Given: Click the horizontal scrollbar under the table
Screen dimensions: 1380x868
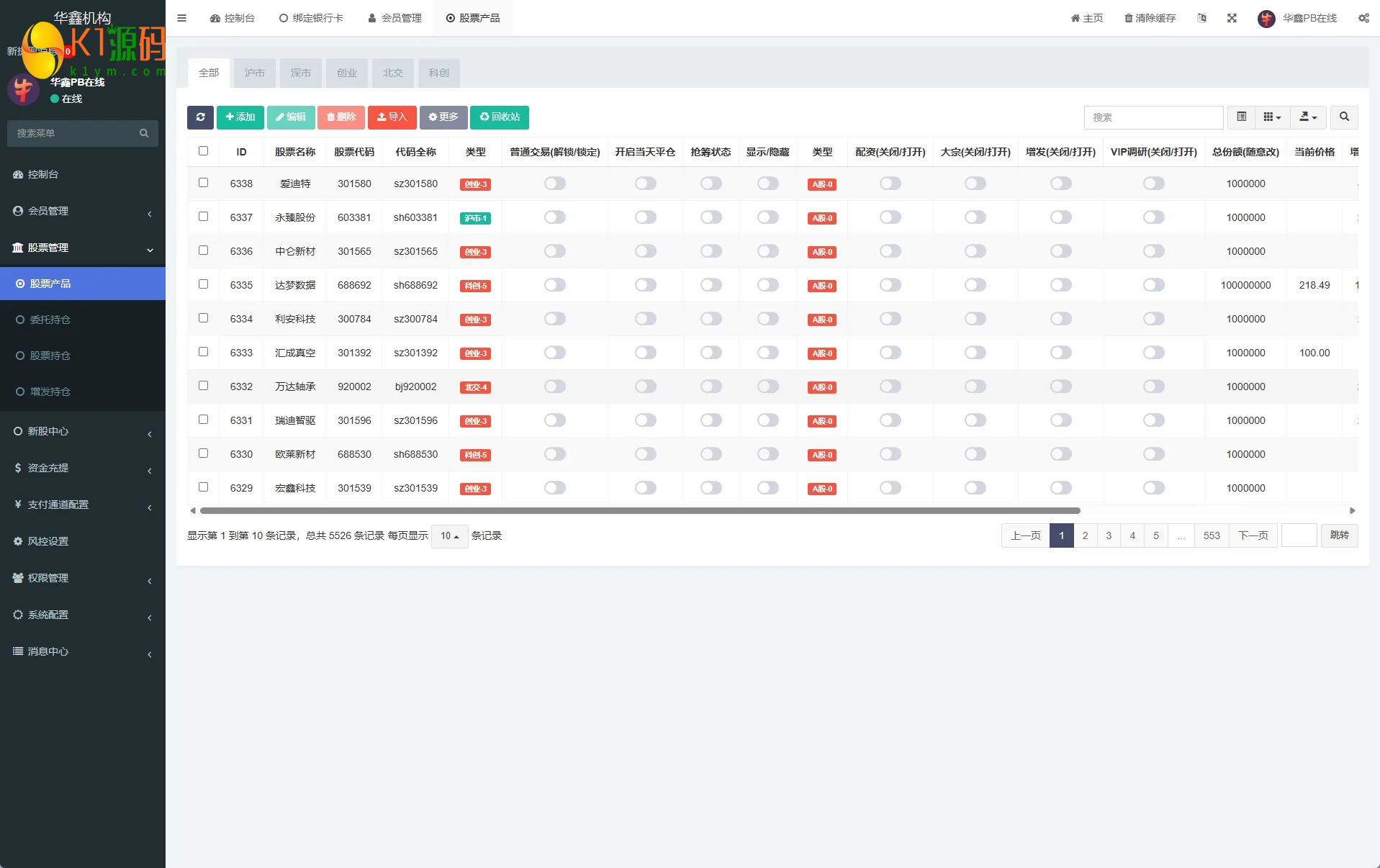Looking at the screenshot, I should pyautogui.click(x=639, y=511).
